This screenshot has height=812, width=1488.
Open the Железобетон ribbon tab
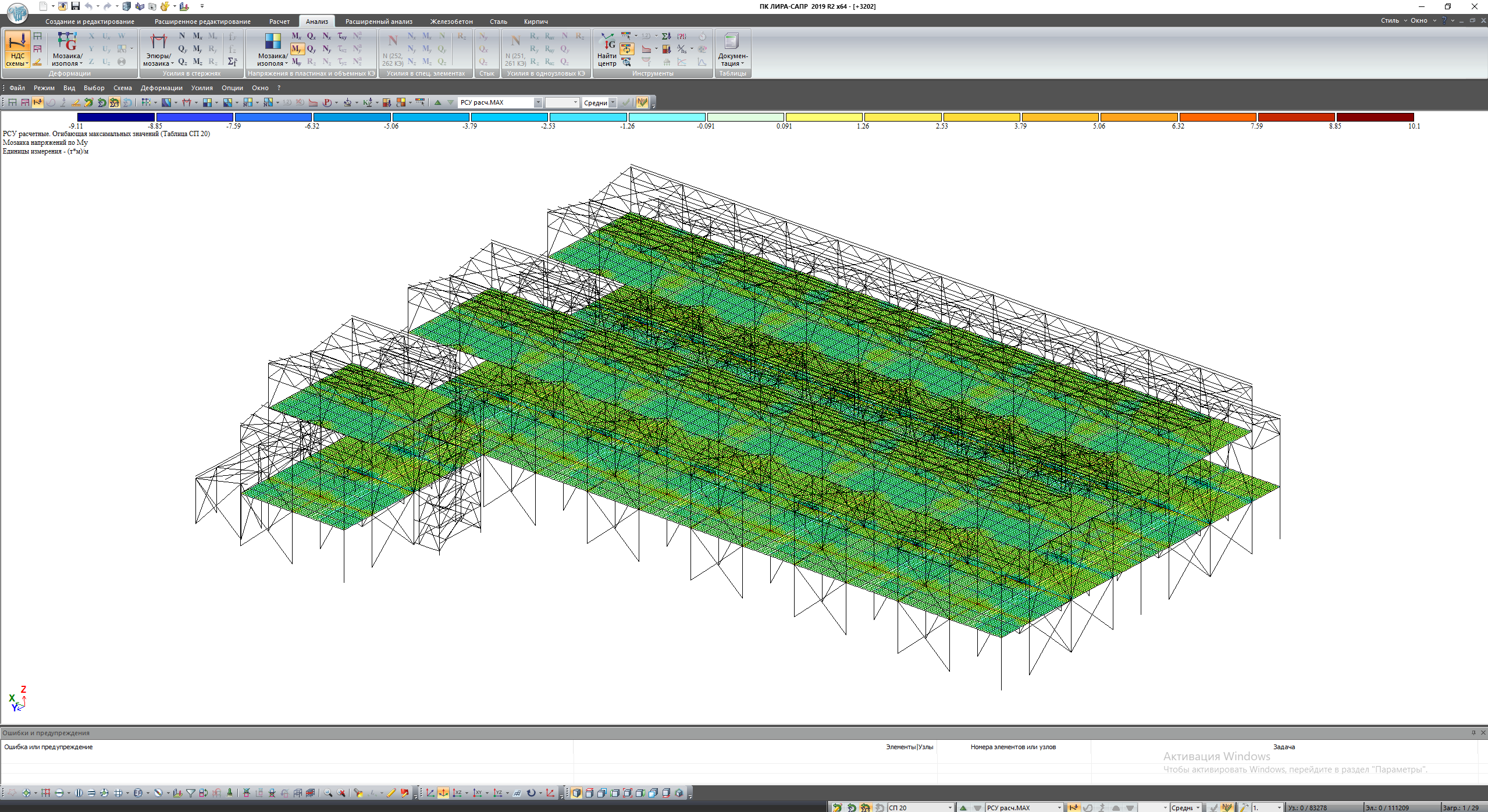(451, 22)
